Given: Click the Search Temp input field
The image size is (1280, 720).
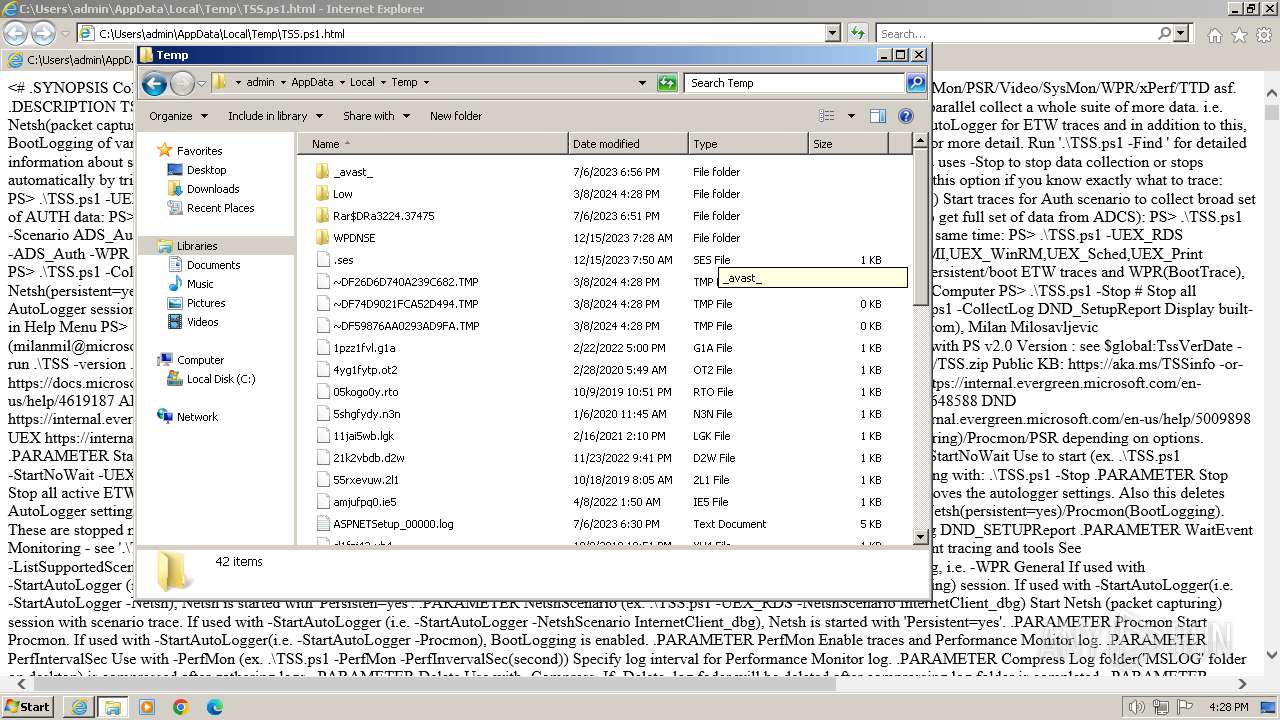Looking at the screenshot, I should (x=795, y=83).
